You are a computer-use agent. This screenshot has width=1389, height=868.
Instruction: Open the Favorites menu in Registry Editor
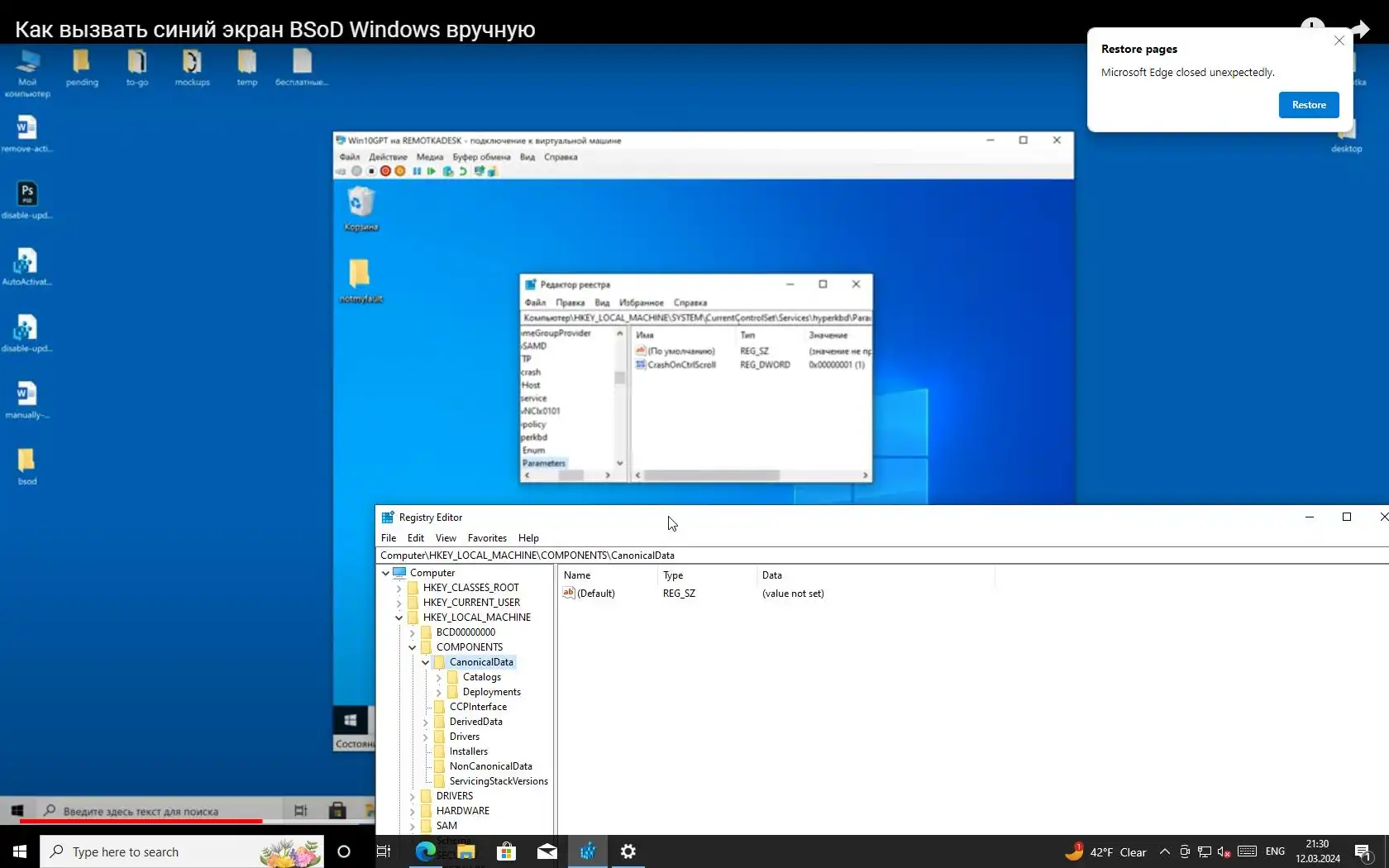(x=487, y=538)
